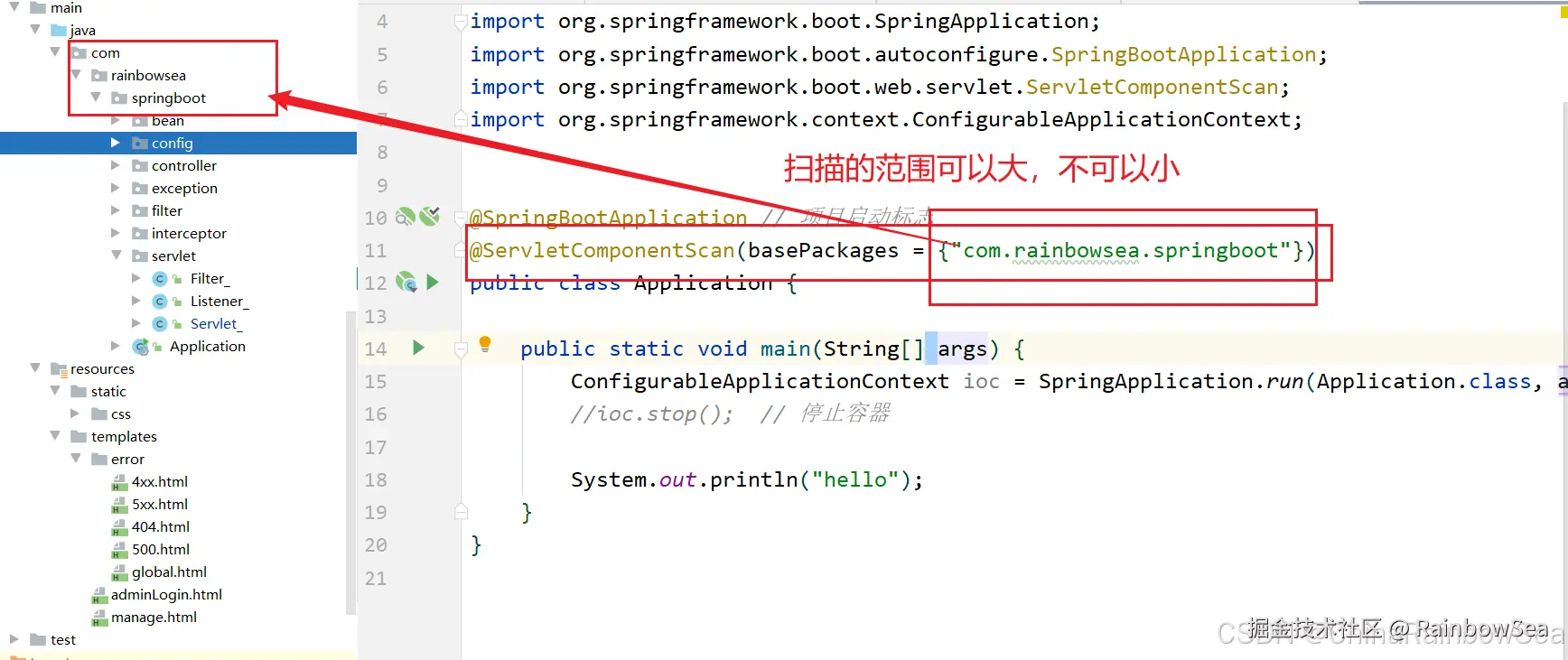Click the yellow intention lightbulb on line 14

pos(485,343)
